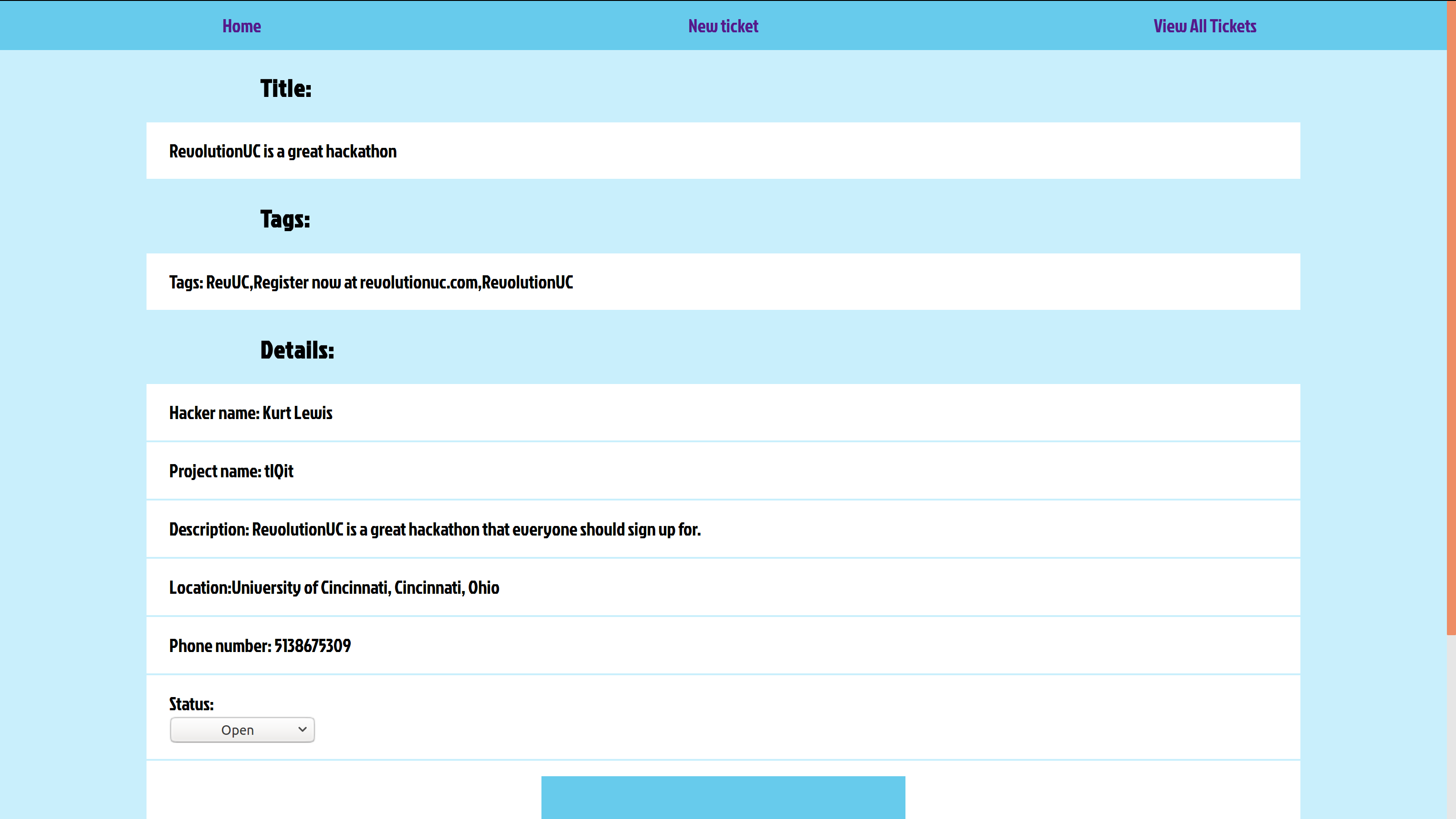Click the Status dropdown chevron arrow
The image size is (1456, 819).
pos(303,729)
